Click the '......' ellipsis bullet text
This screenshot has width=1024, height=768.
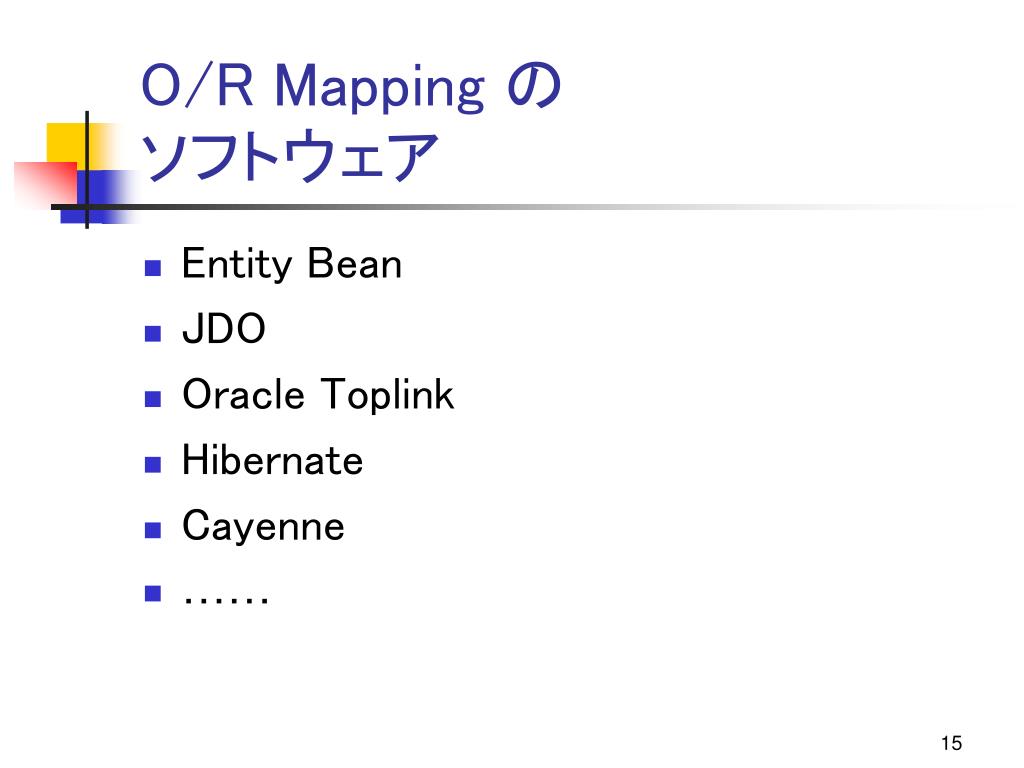pyautogui.click(x=225, y=599)
